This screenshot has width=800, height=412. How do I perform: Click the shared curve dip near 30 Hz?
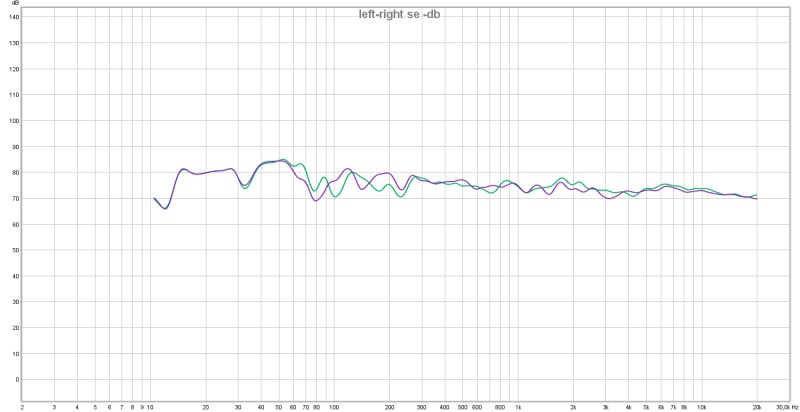244,187
